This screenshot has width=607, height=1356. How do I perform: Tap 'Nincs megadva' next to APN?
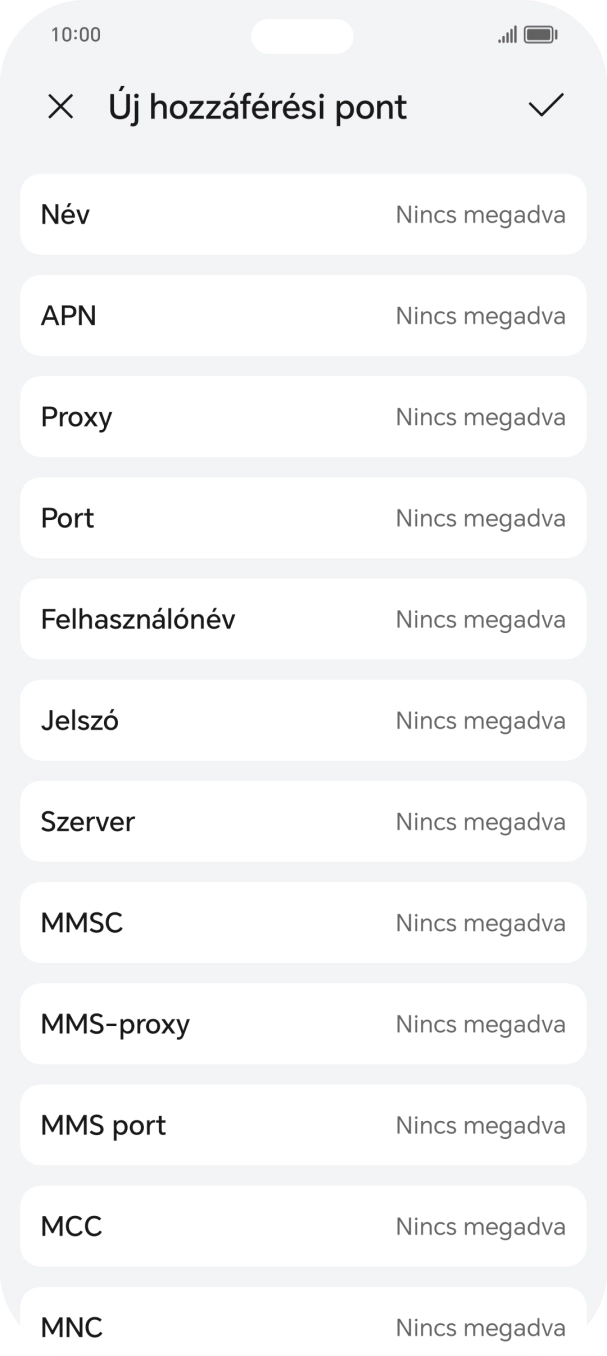click(x=481, y=315)
